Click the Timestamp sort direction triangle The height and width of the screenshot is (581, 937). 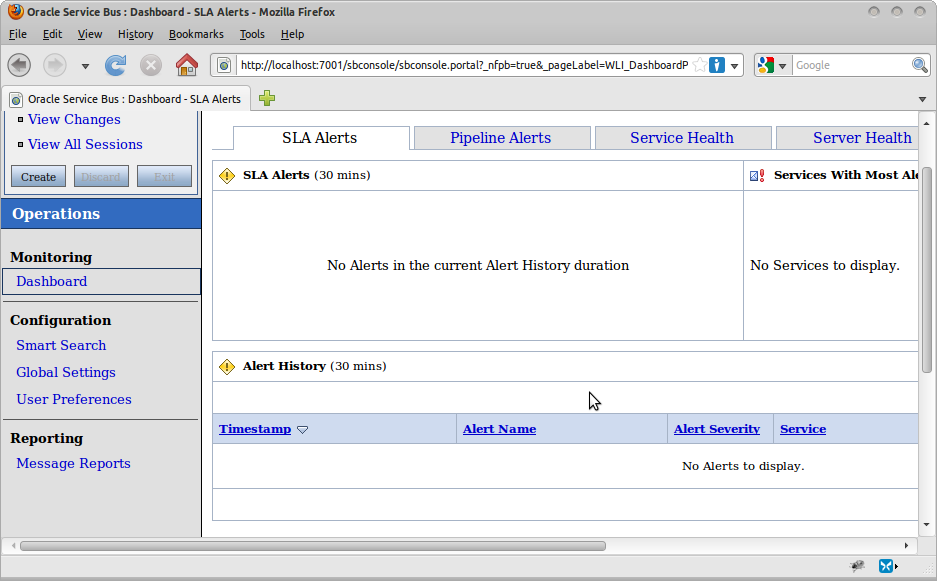[302, 430]
